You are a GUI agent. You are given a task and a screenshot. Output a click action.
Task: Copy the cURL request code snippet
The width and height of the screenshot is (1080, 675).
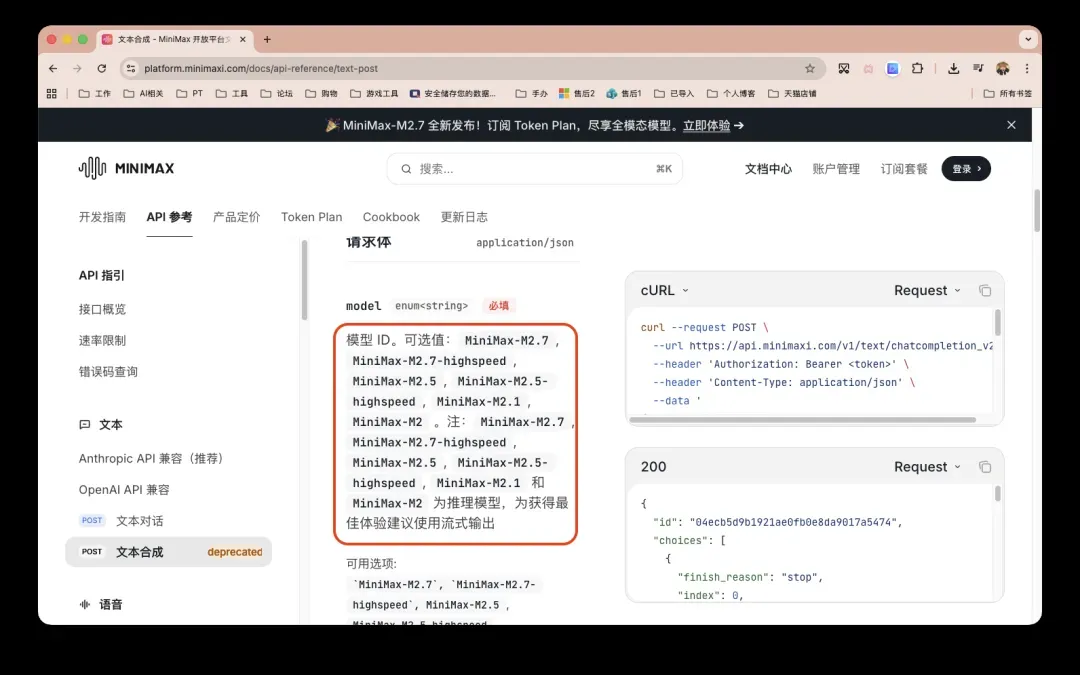pyautogui.click(x=985, y=291)
